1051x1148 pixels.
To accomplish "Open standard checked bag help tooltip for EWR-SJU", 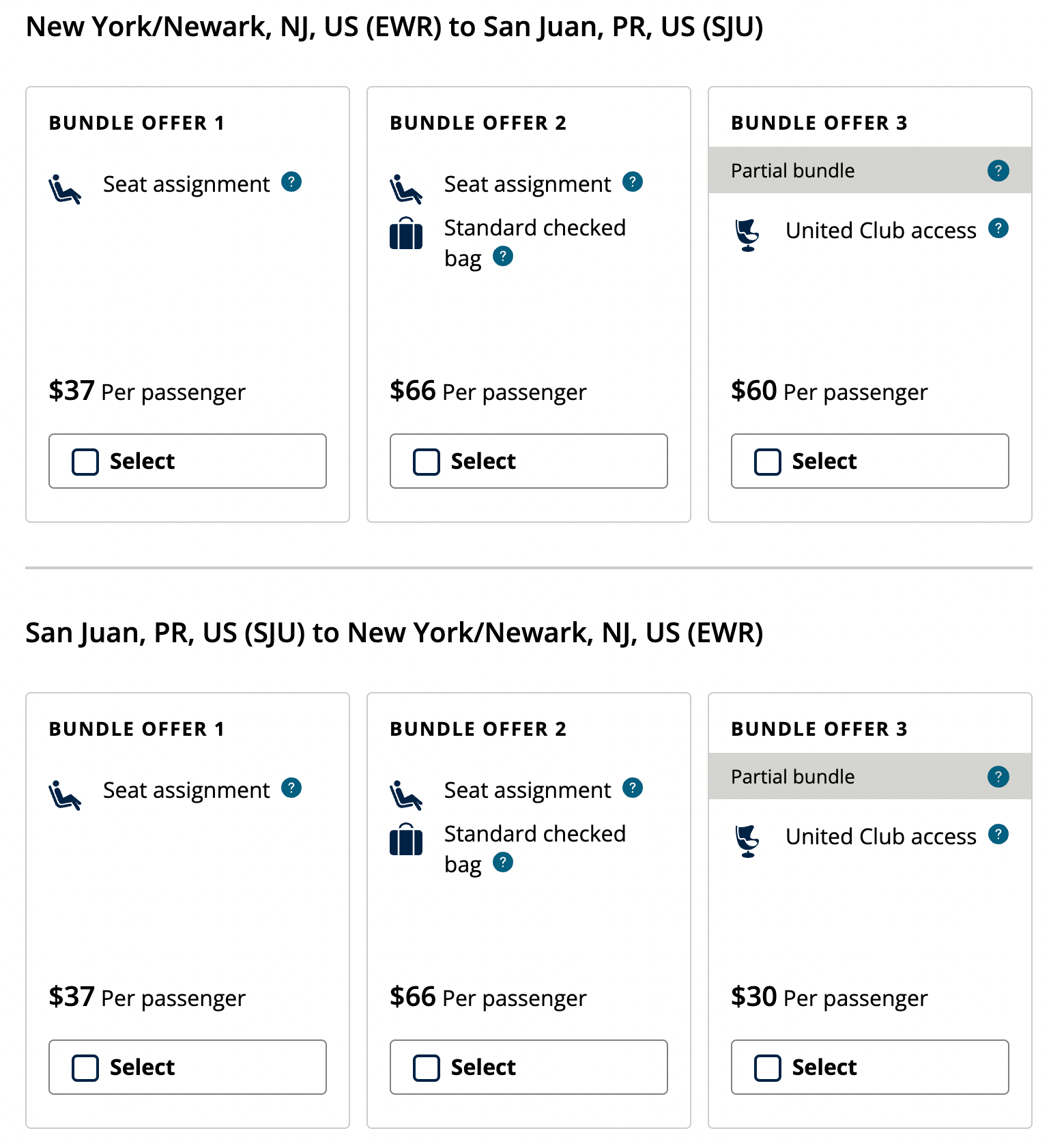I will pos(503,257).
